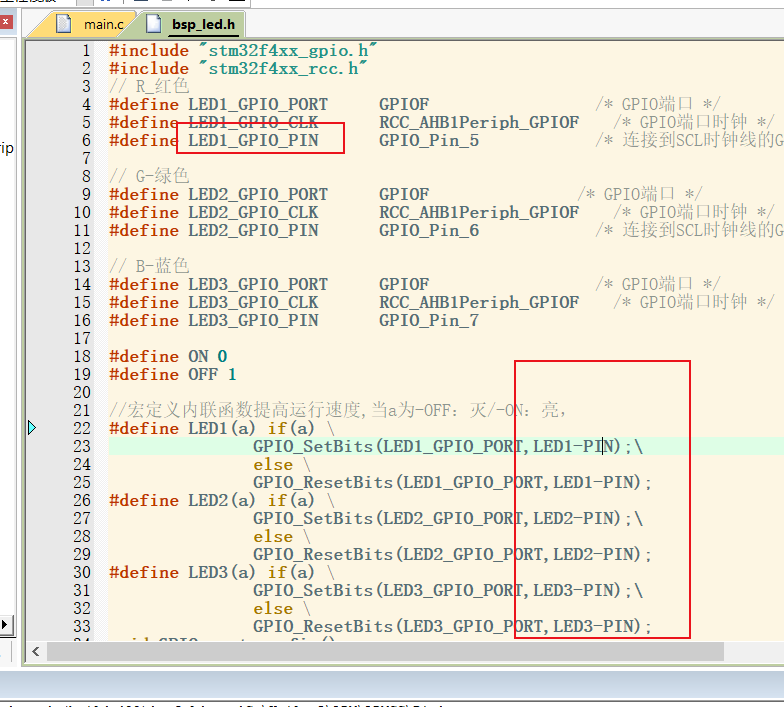Click GPIO_ResetBits call on line 29
784x707 pixels.
pyautogui.click(x=322, y=555)
